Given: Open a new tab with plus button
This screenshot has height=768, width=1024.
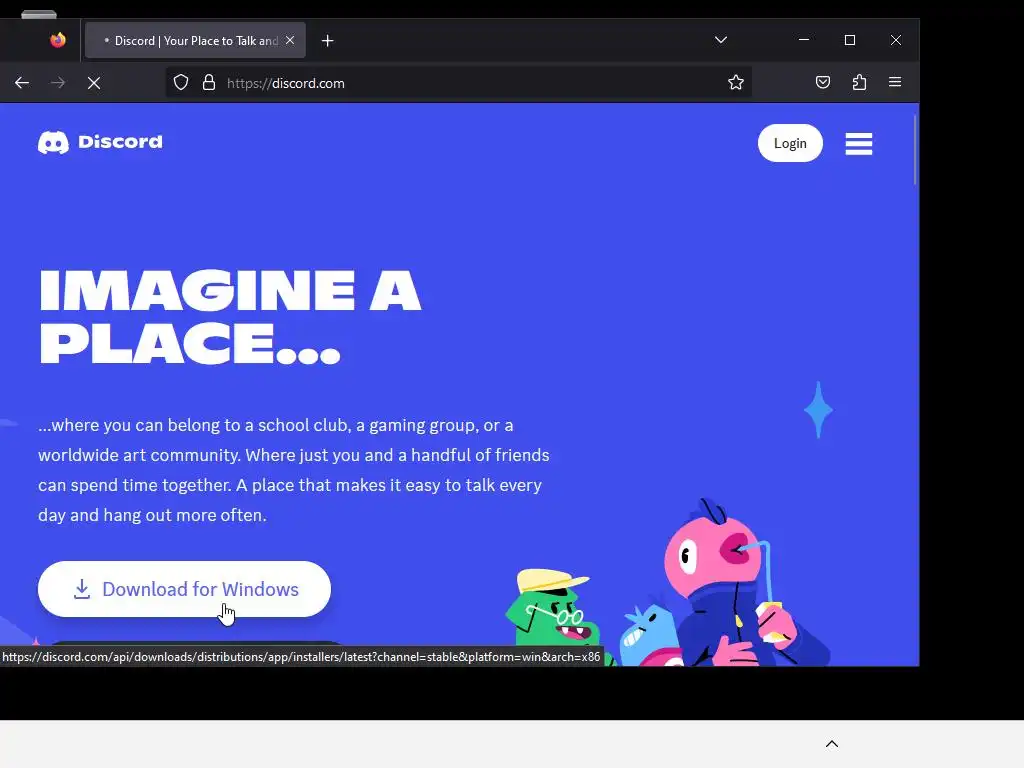Looking at the screenshot, I should (x=328, y=41).
